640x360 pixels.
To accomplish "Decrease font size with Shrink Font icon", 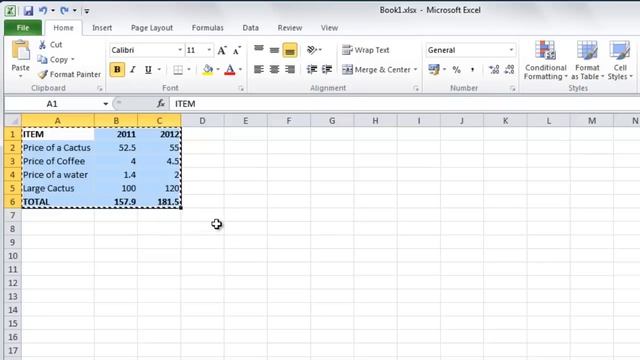I will [x=237, y=50].
